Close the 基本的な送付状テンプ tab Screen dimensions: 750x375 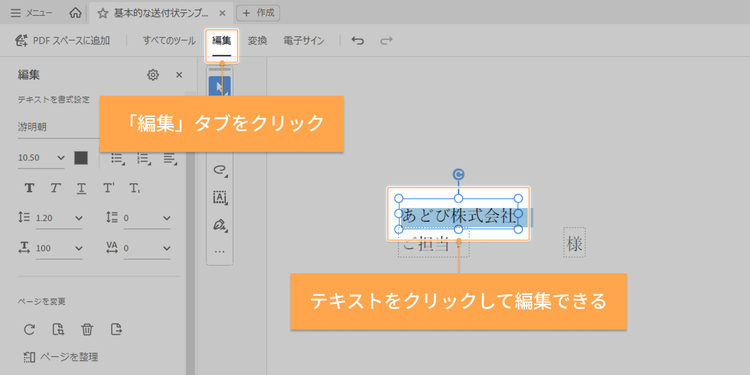click(222, 13)
